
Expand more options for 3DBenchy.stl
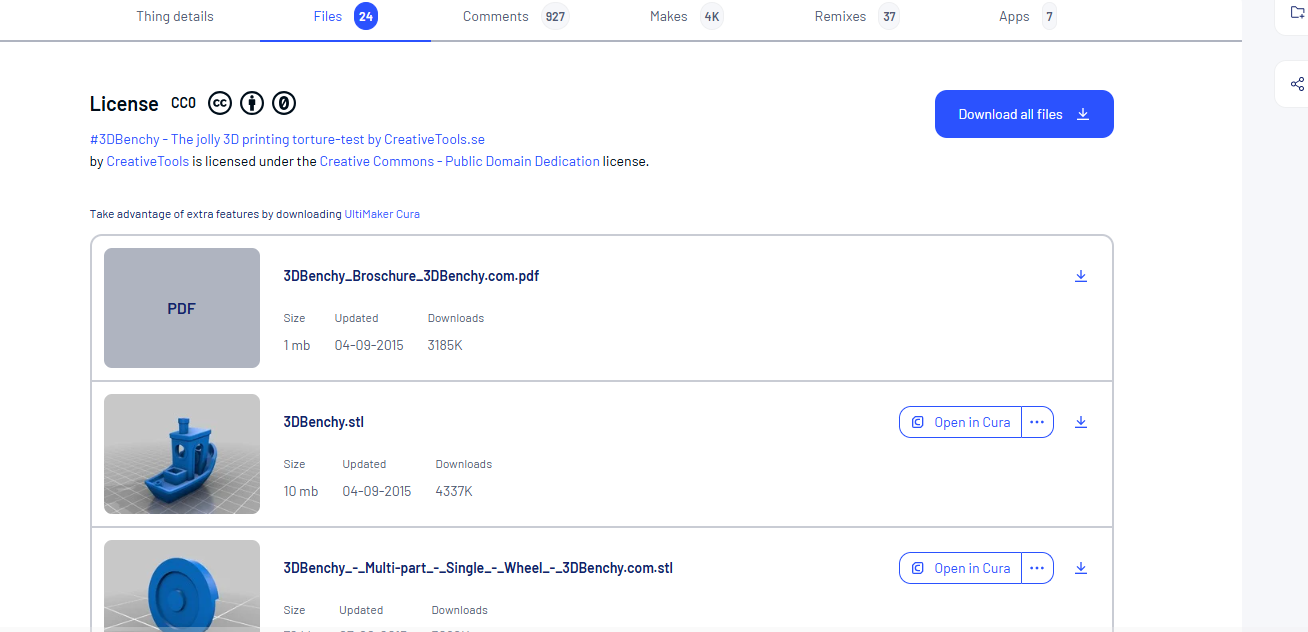pos(1037,422)
